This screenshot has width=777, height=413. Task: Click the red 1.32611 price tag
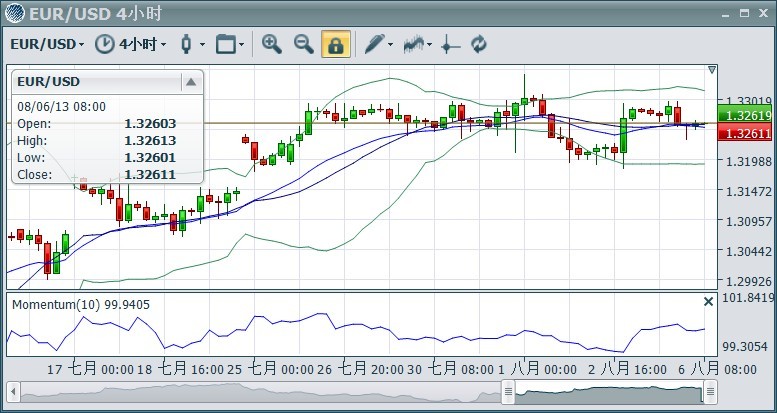point(745,133)
